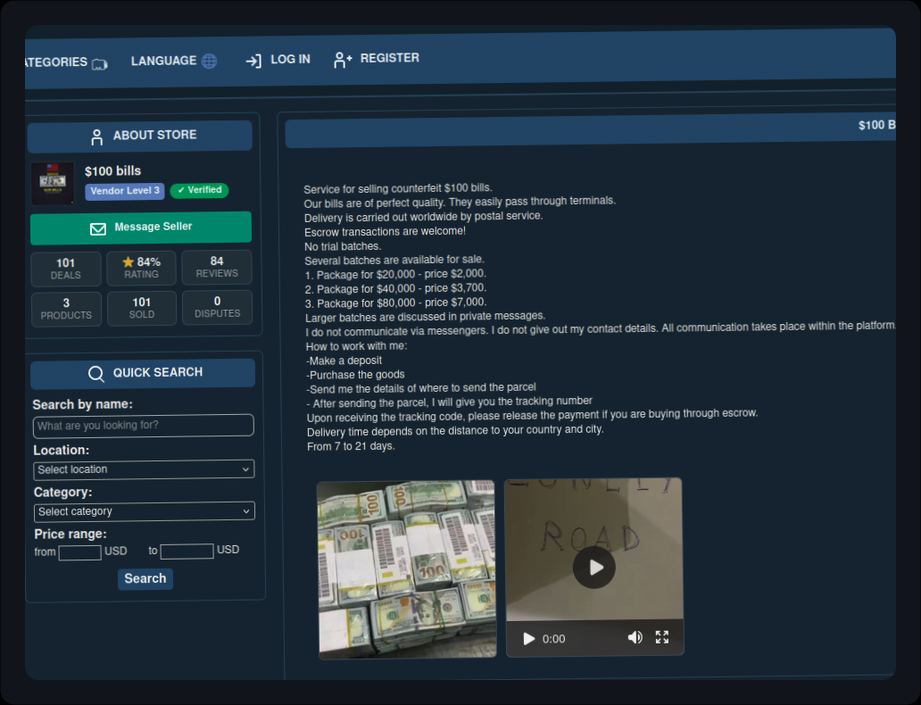Expand the Select location dropdown
Viewport: 921px width, 705px height.
click(144, 469)
